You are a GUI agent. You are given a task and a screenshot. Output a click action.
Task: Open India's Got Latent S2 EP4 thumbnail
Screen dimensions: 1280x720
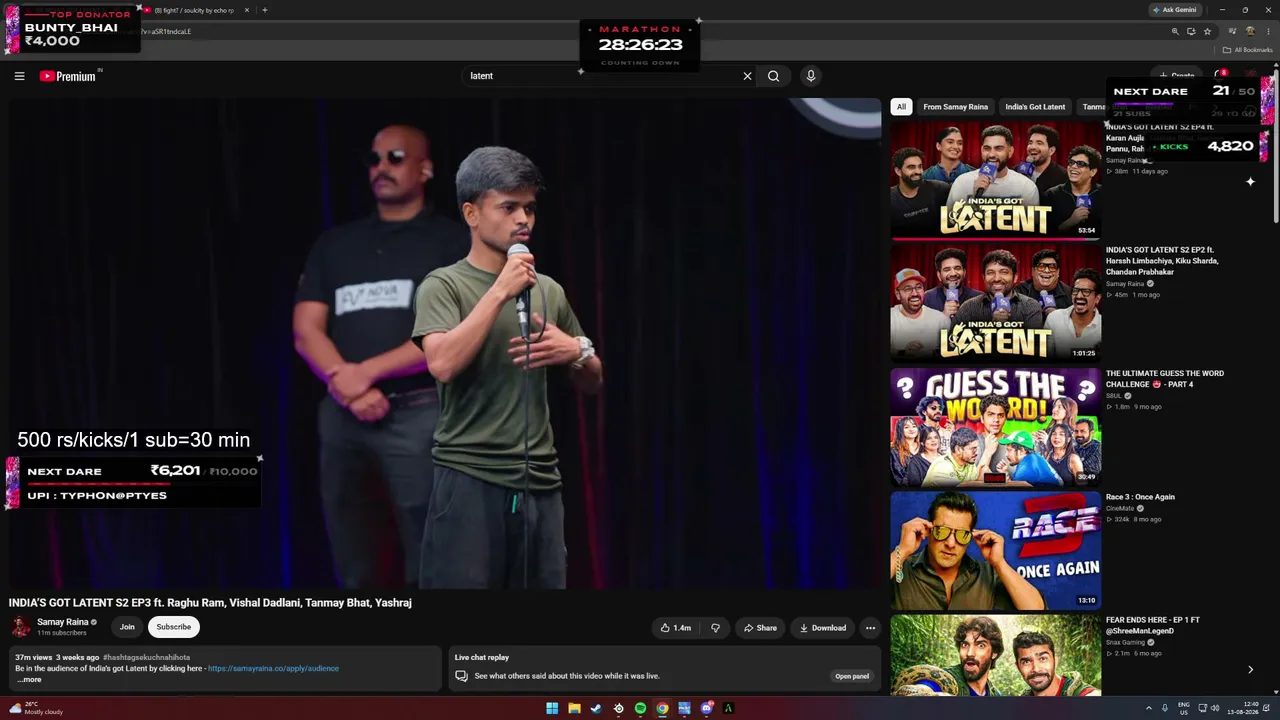(995, 180)
